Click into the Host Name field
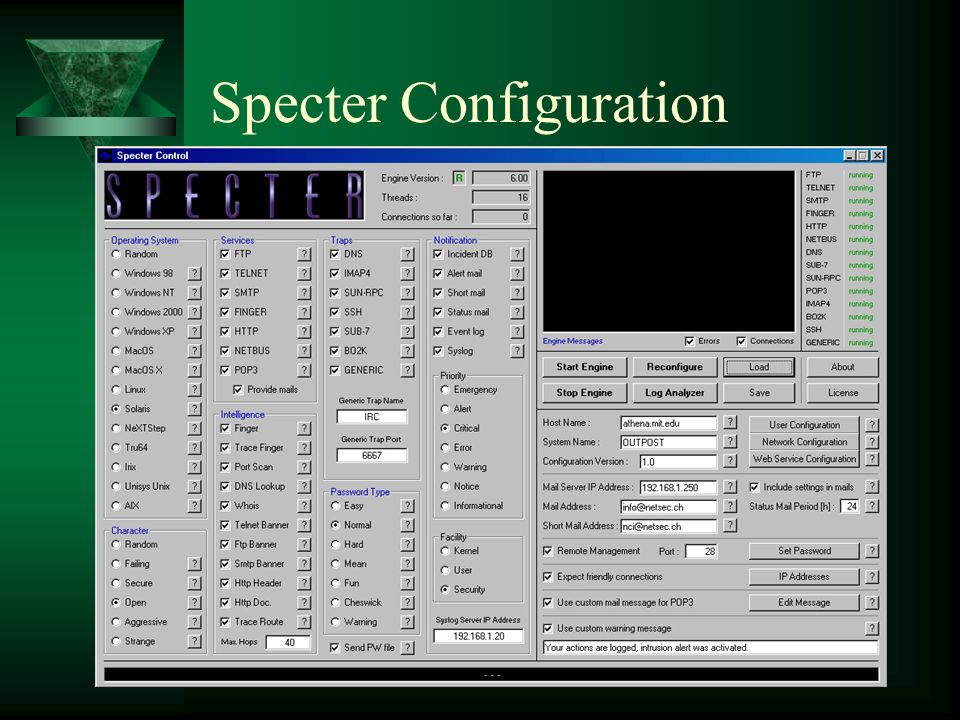Screen dimensions: 960x720 (x=668, y=423)
